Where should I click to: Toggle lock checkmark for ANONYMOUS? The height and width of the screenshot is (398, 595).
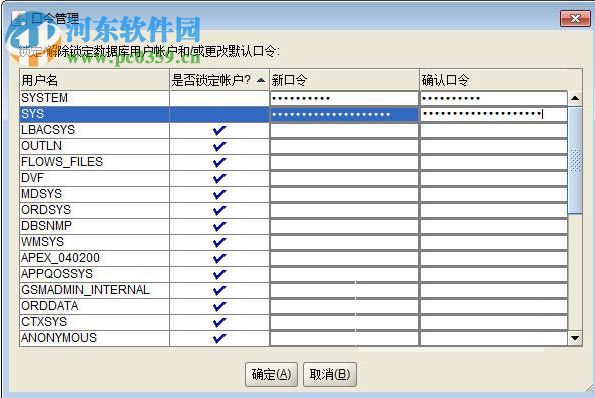tap(219, 338)
